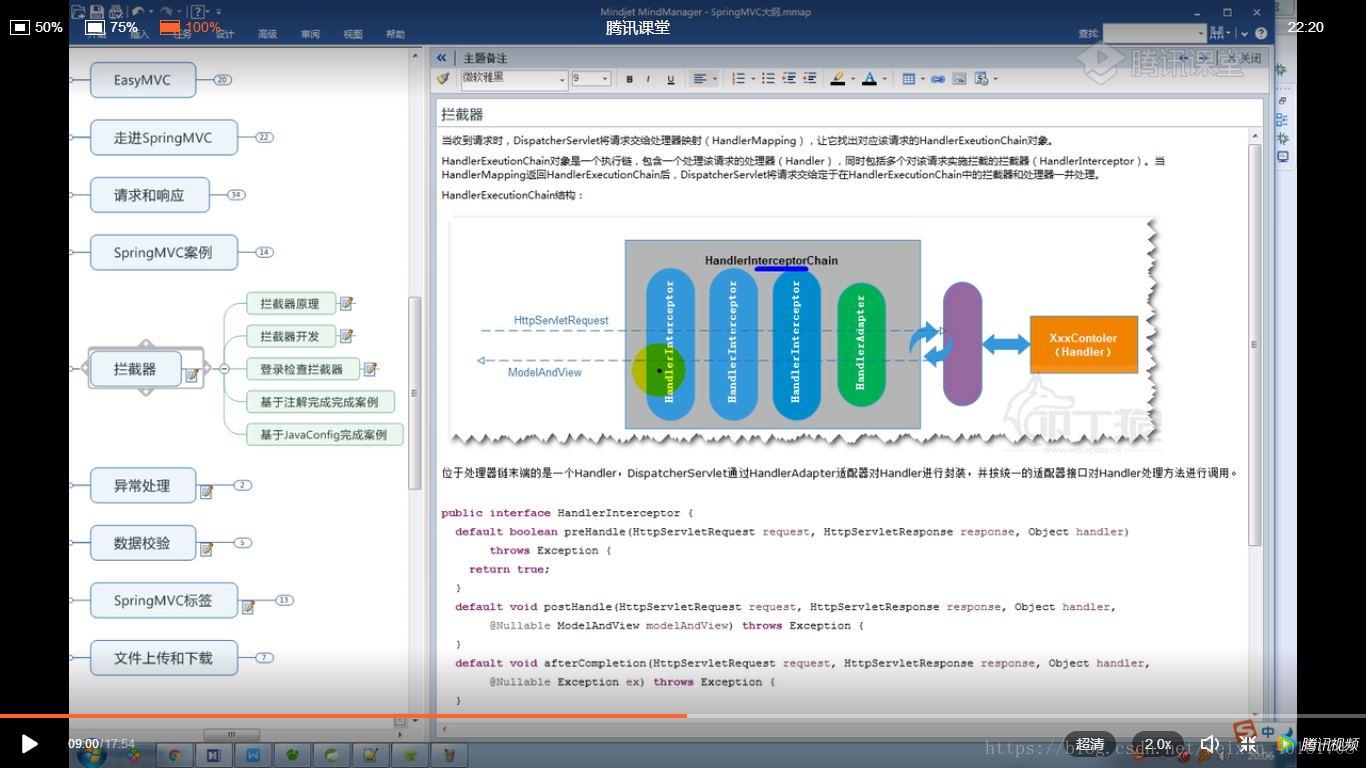Open the 微软雅黑 font dropdown
Viewport: 1366px width, 768px height.
[x=514, y=78]
